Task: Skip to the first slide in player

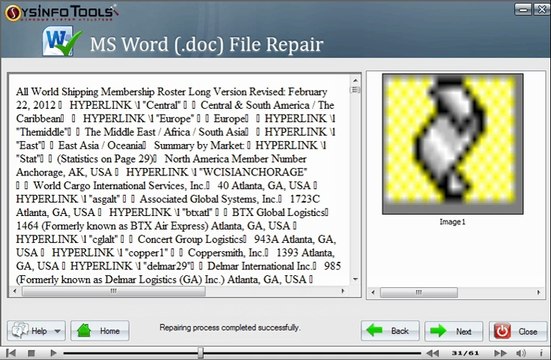Action: click(11, 353)
